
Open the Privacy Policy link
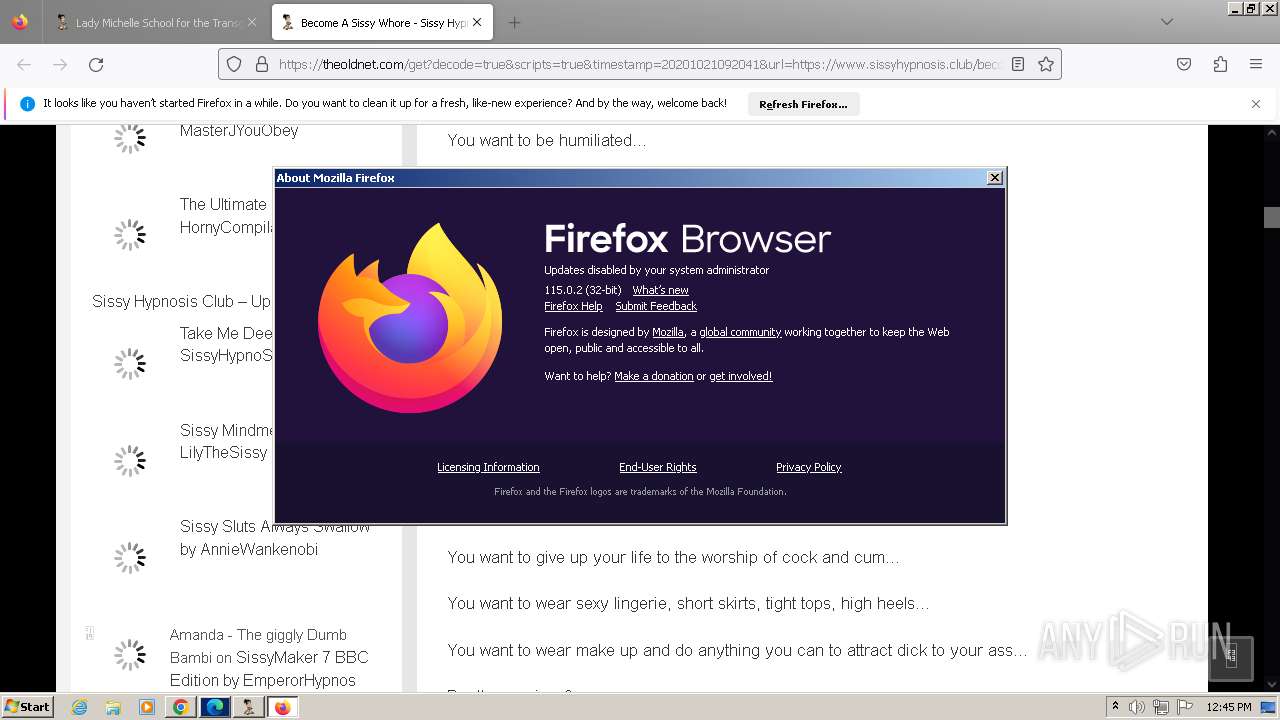pos(808,467)
